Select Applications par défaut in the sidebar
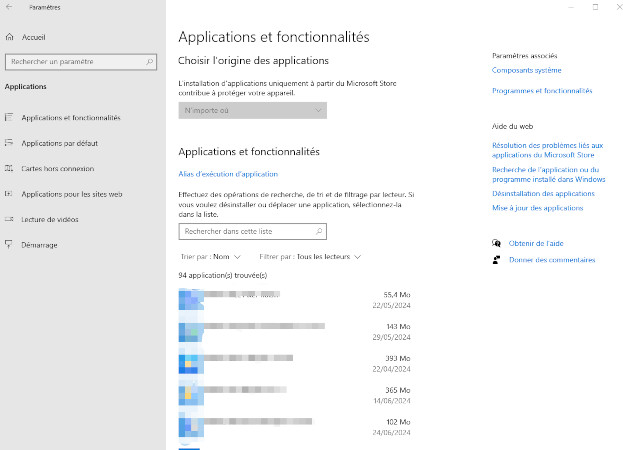Viewport: 623px width, 450px height. click(x=60, y=143)
